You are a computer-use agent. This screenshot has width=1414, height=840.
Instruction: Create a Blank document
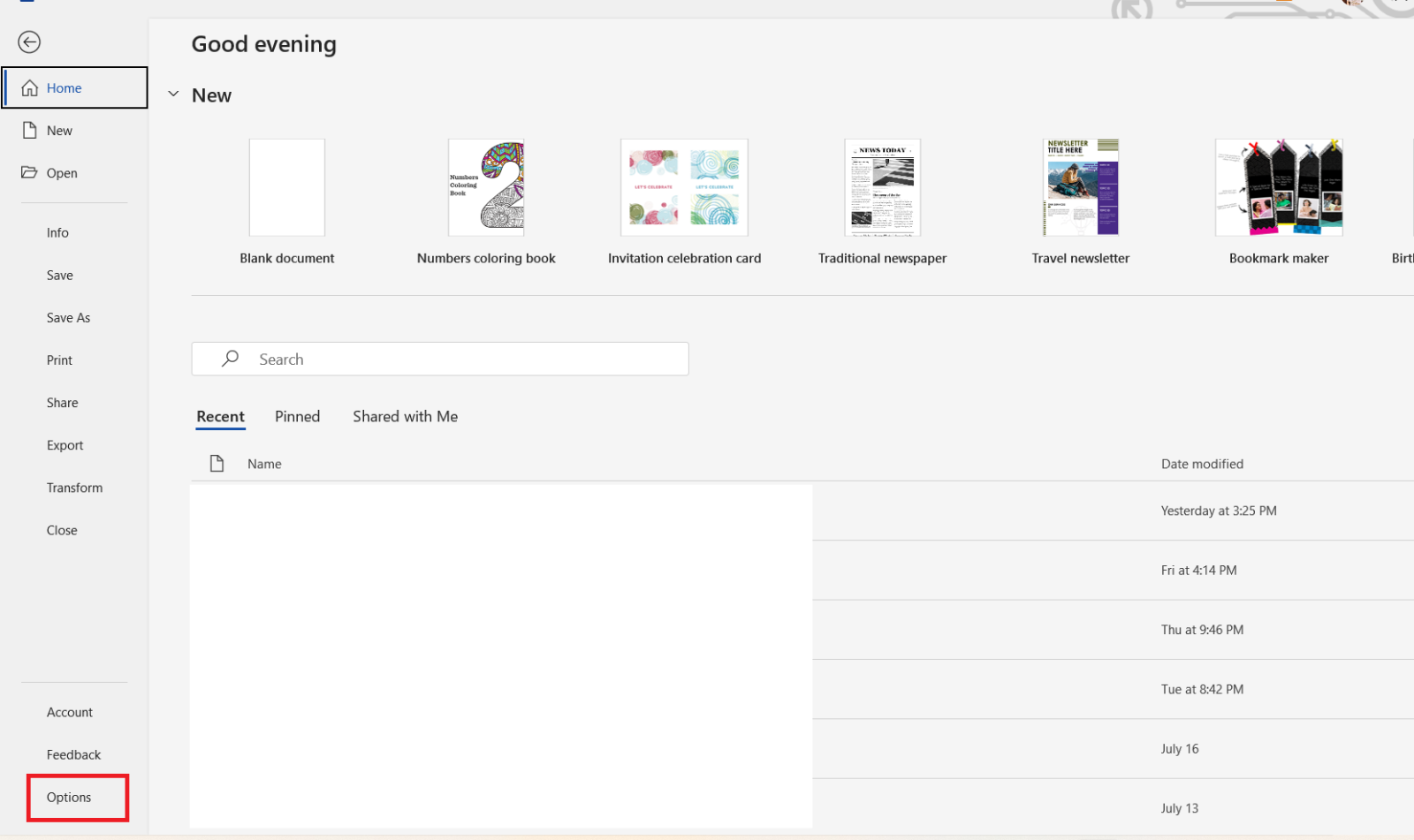click(287, 187)
